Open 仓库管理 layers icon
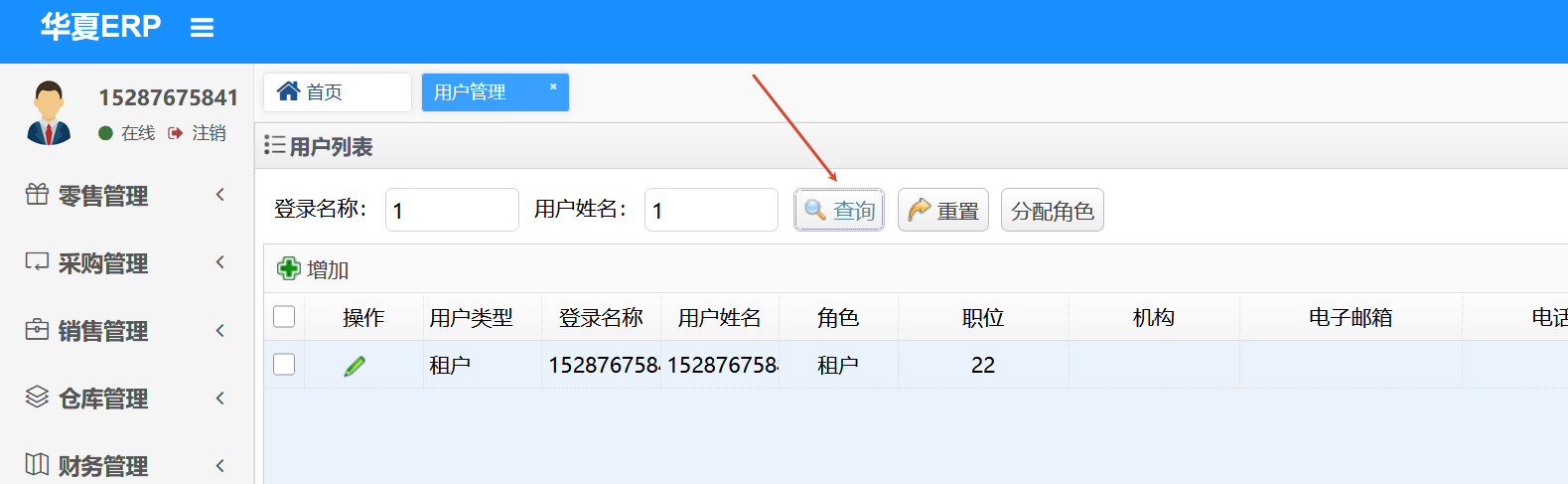Image resolution: width=1568 pixels, height=484 pixels. pos(37,398)
